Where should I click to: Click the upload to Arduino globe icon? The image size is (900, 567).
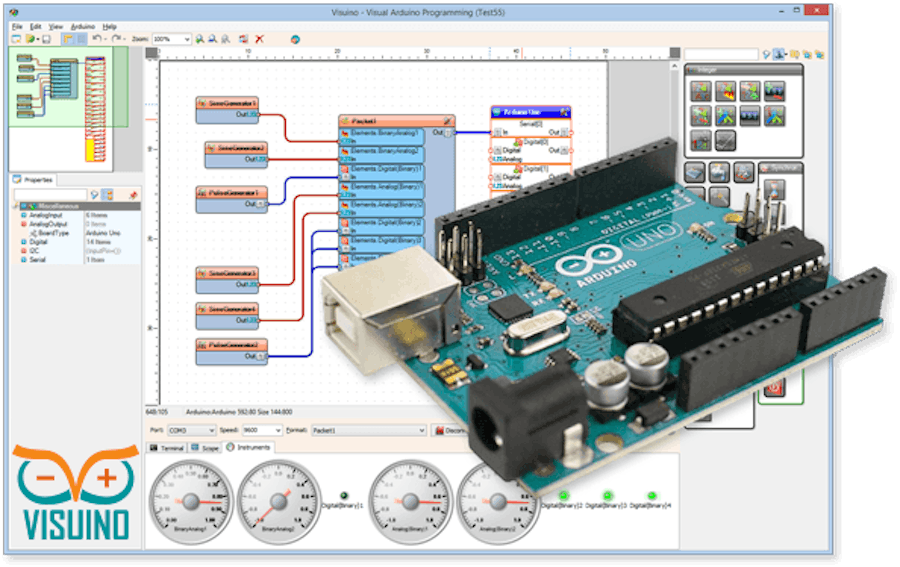pos(295,39)
